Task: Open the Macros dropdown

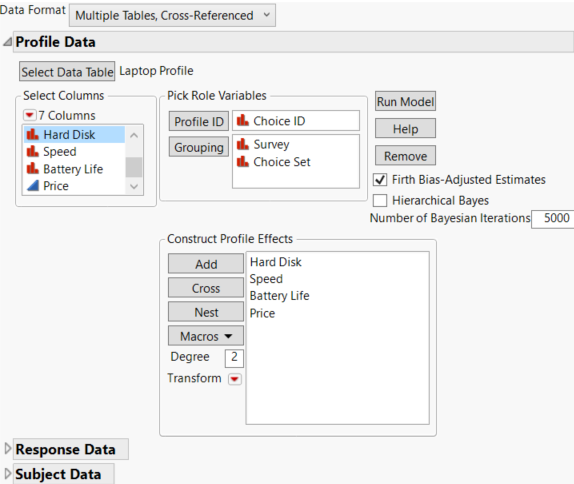Action: click(x=206, y=336)
